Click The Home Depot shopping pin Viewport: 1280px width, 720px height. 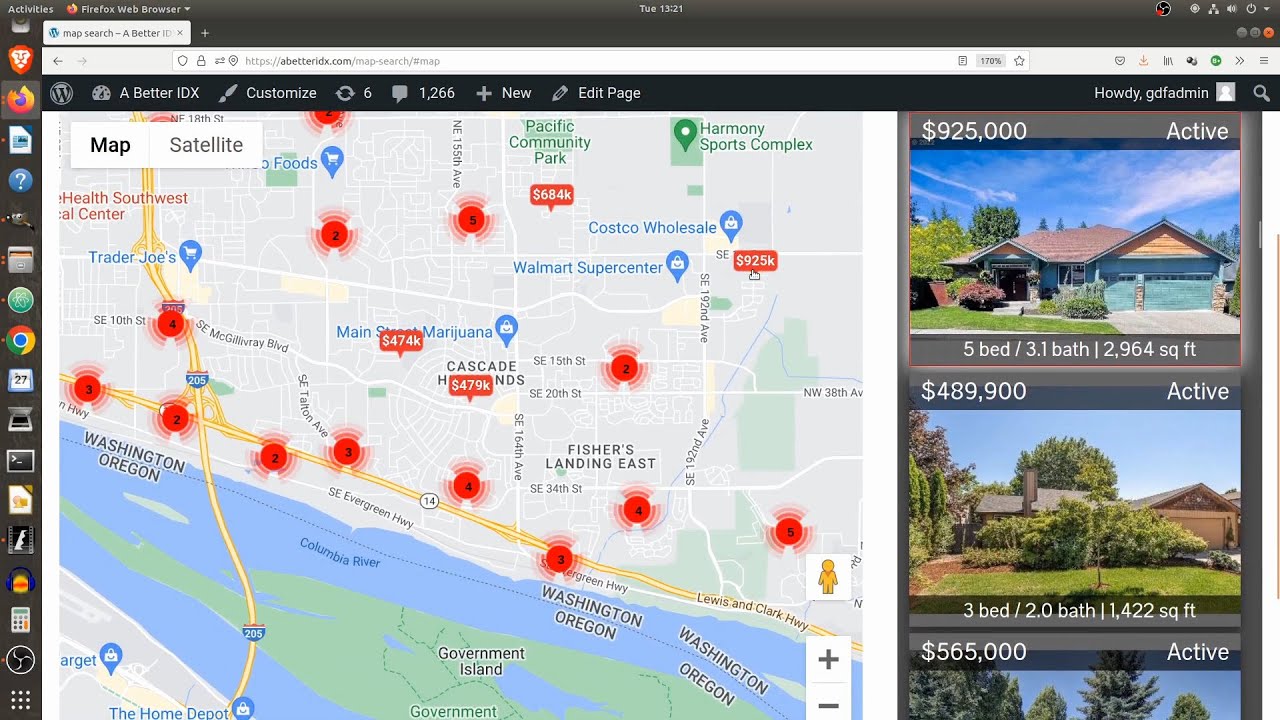tap(242, 708)
